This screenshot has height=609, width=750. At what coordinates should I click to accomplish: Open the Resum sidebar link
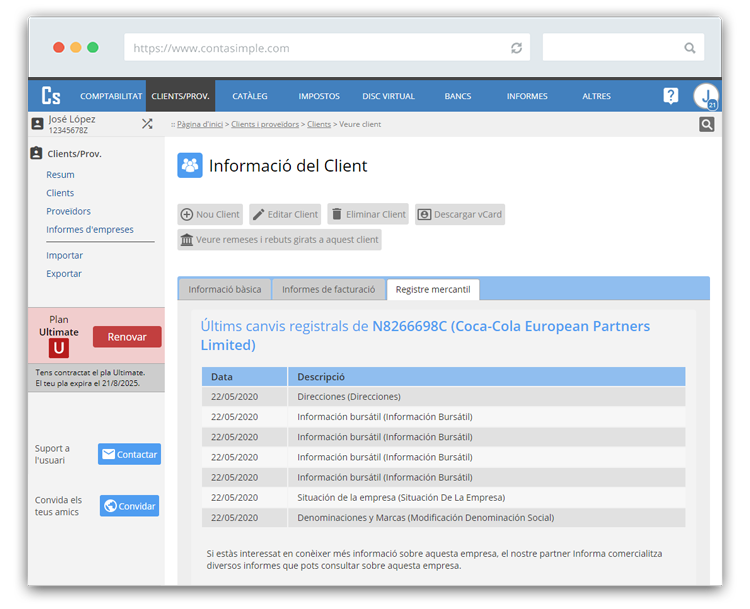[60, 175]
